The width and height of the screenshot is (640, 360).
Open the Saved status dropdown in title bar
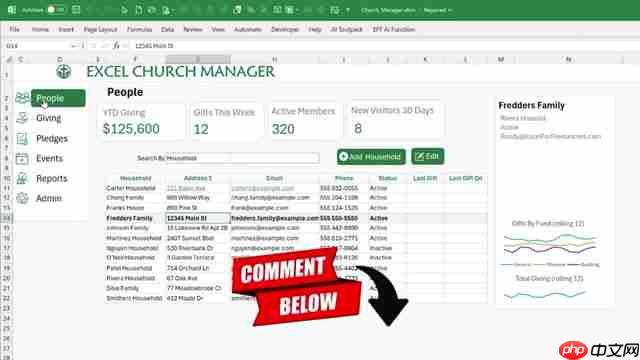point(438,10)
